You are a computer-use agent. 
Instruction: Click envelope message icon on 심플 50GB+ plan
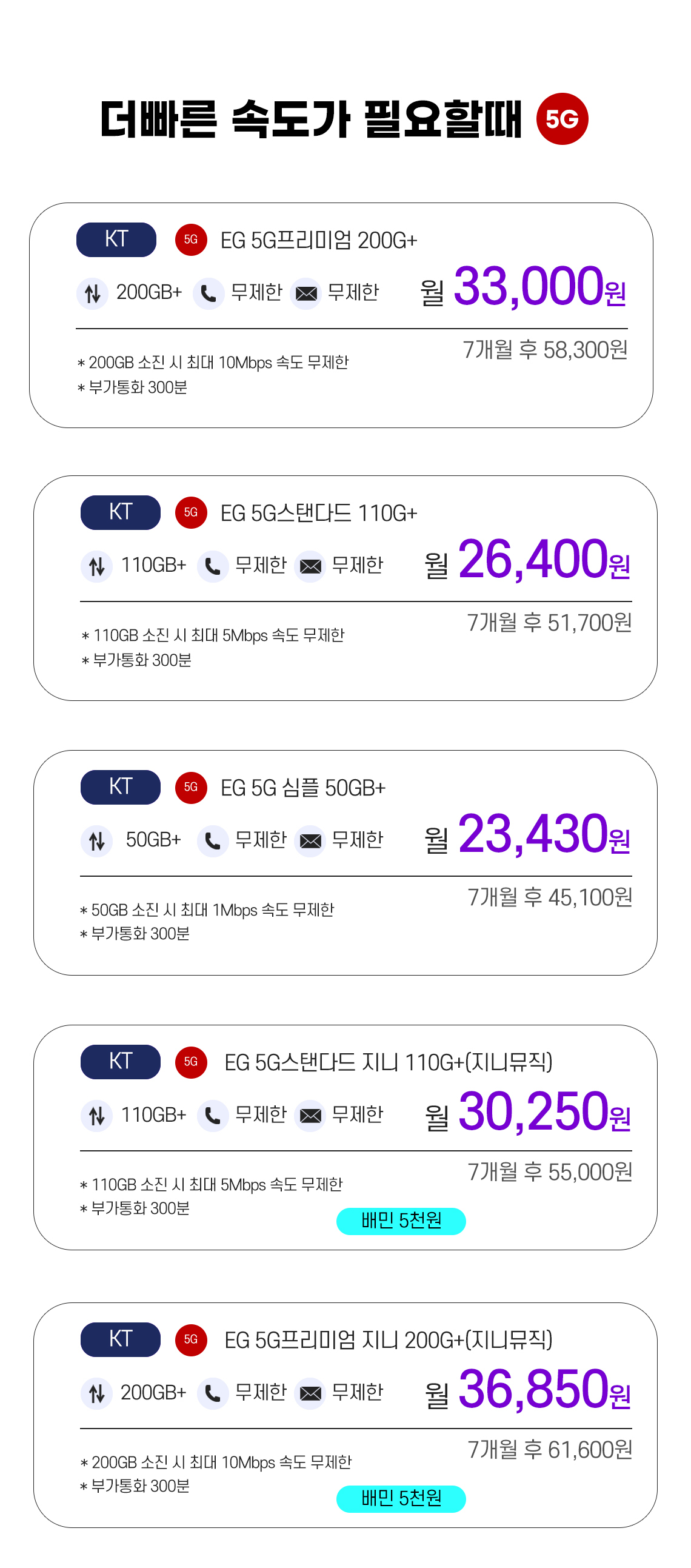click(310, 841)
